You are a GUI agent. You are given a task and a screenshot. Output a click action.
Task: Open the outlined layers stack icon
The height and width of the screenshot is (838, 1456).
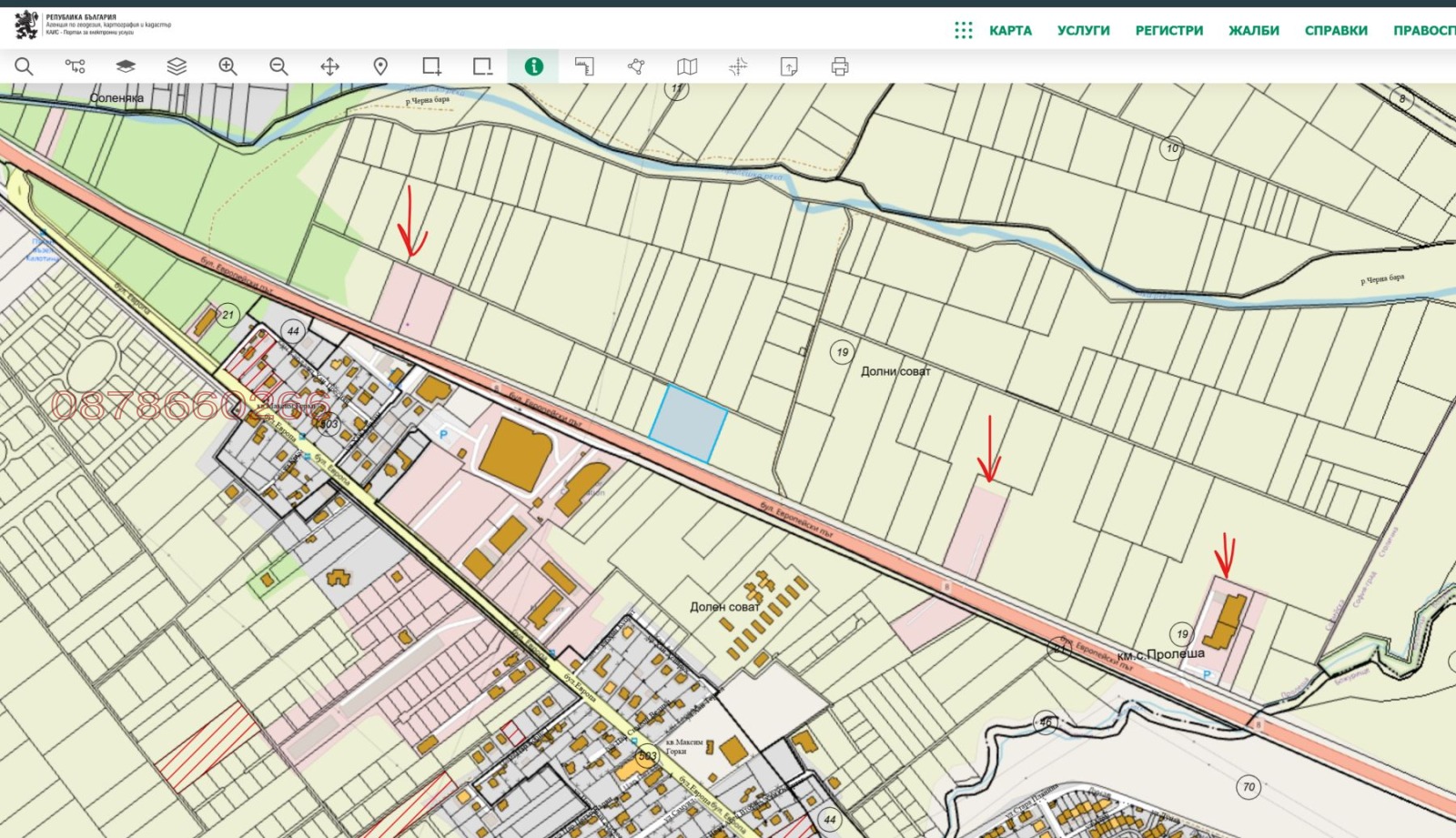tap(177, 66)
